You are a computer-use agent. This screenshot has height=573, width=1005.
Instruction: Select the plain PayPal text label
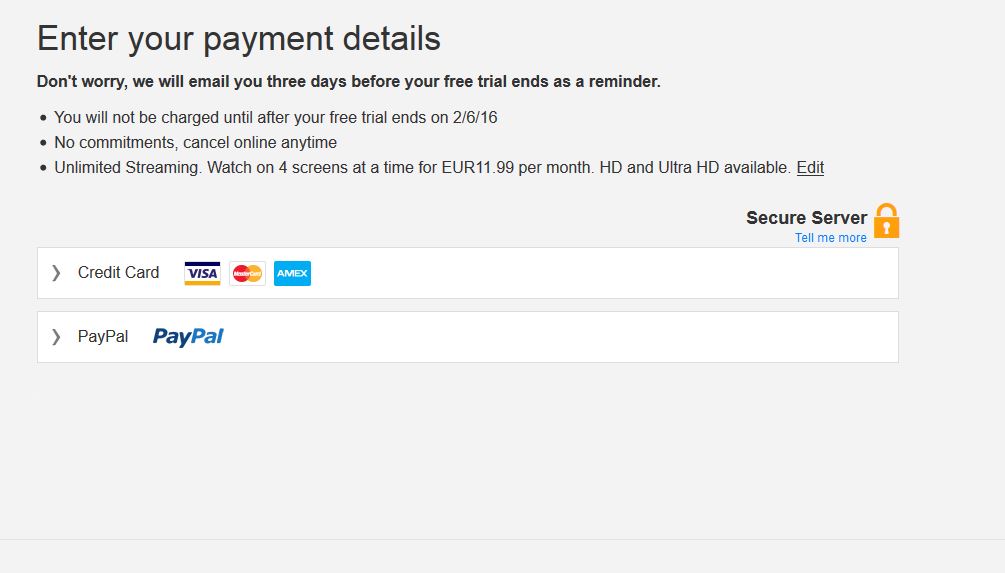point(103,336)
